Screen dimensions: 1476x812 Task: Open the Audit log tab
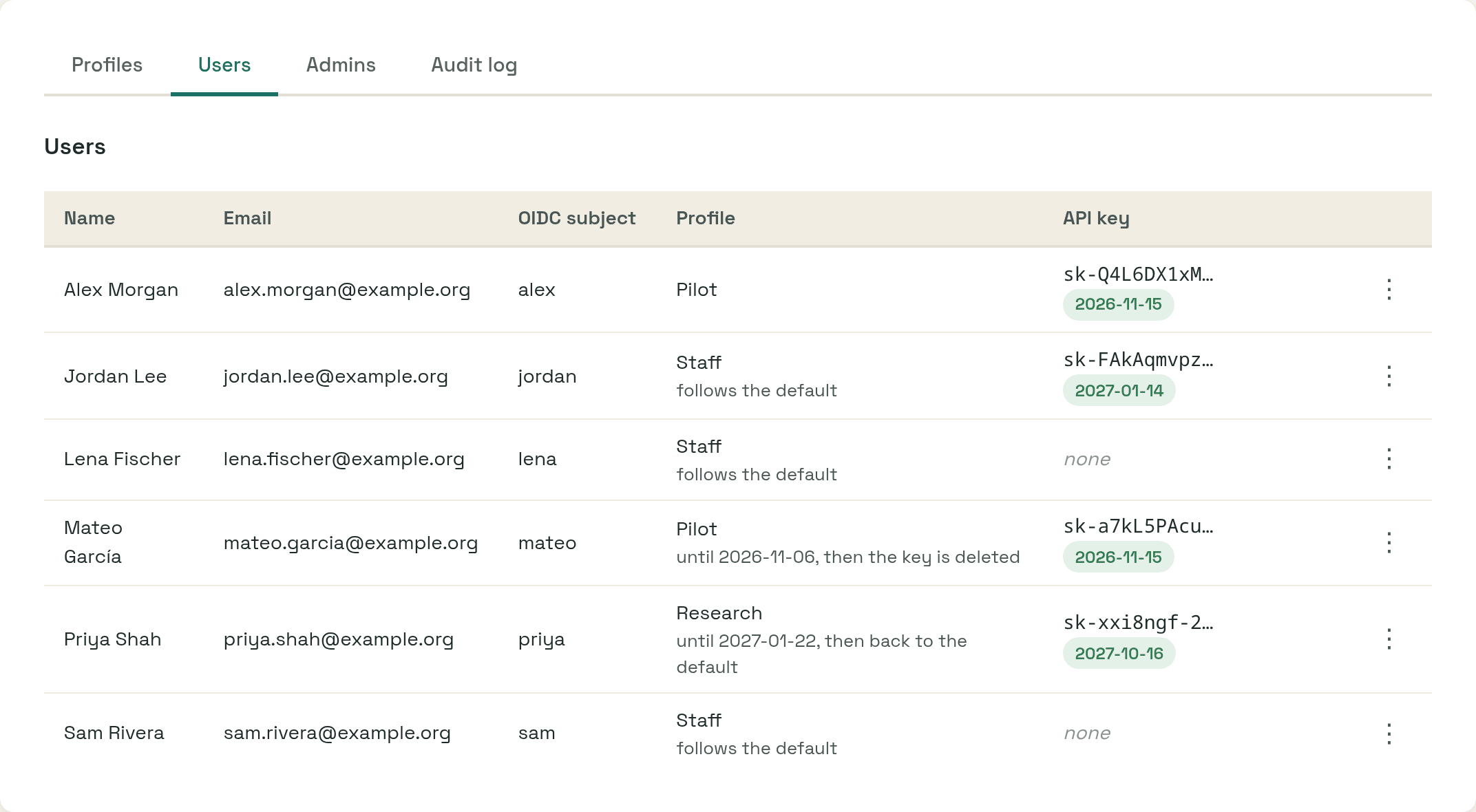click(474, 65)
